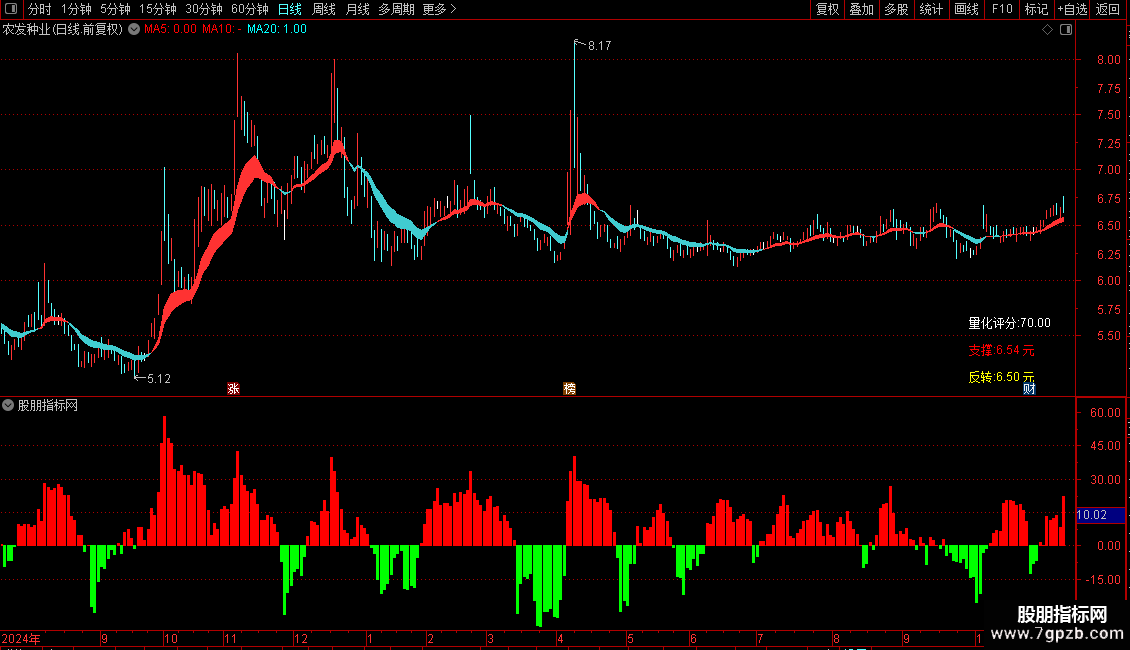Switch to 30分钟 chart period

coord(204,9)
